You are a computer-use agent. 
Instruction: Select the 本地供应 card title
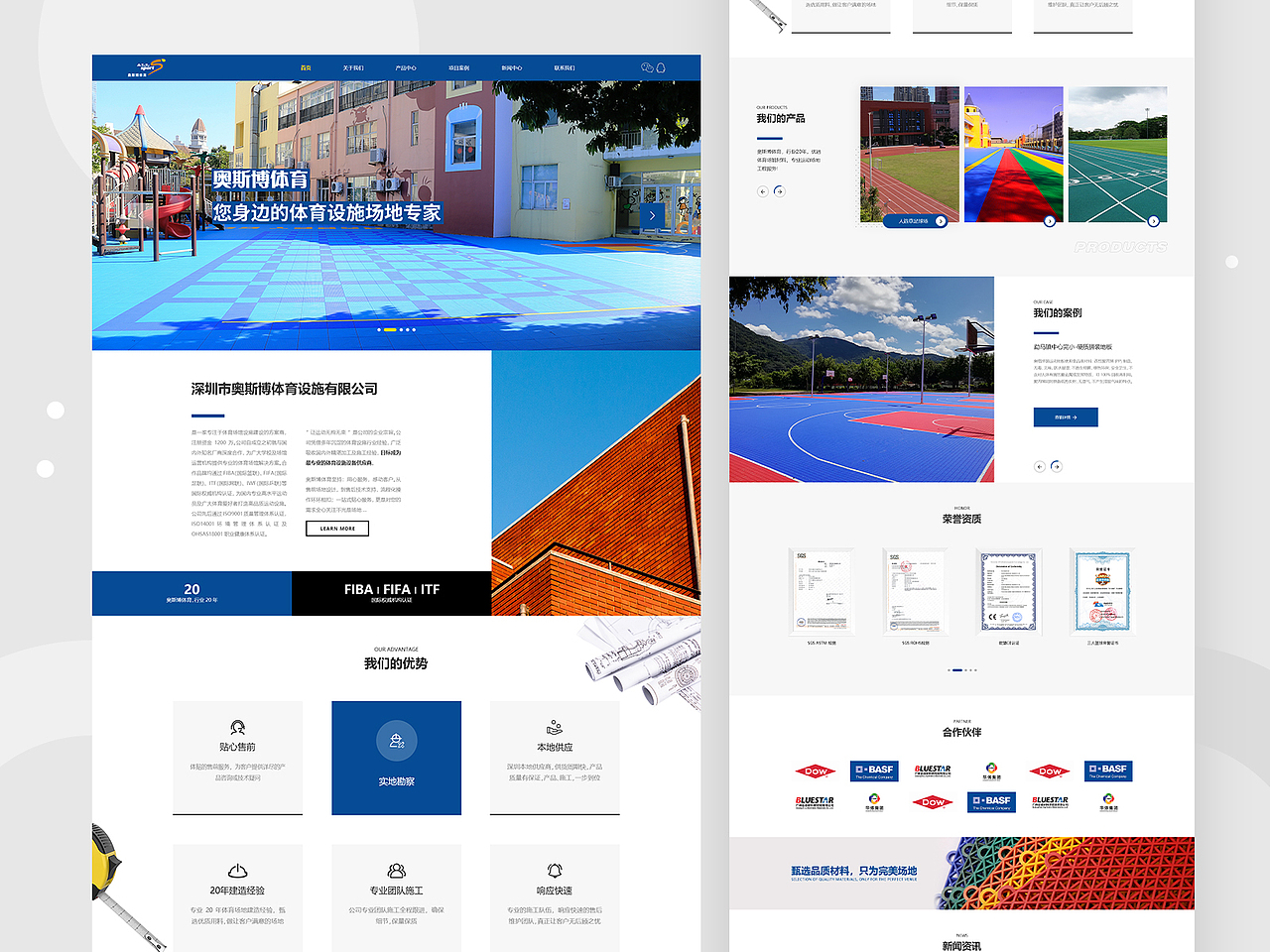555,747
